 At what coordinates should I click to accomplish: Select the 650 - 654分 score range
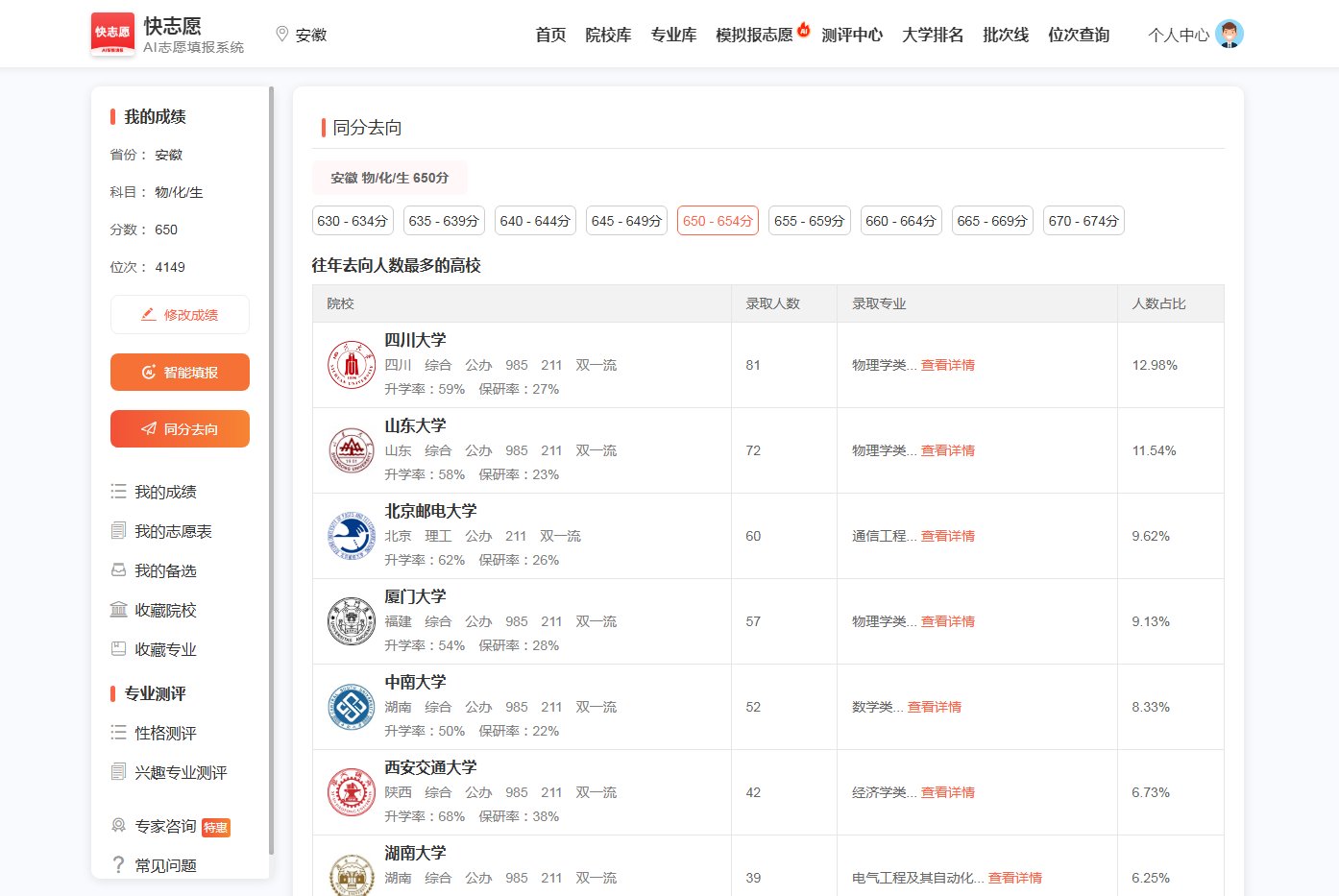pyautogui.click(x=718, y=220)
